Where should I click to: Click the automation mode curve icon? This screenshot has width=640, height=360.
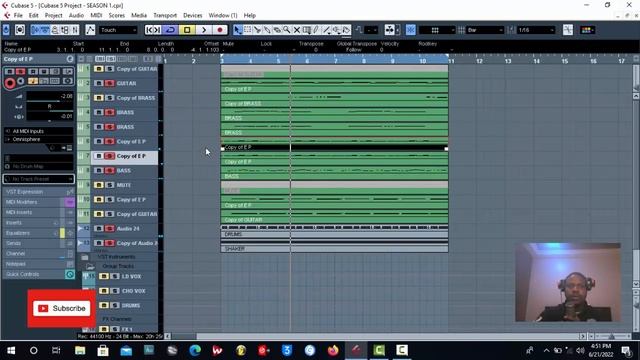[x=90, y=30]
